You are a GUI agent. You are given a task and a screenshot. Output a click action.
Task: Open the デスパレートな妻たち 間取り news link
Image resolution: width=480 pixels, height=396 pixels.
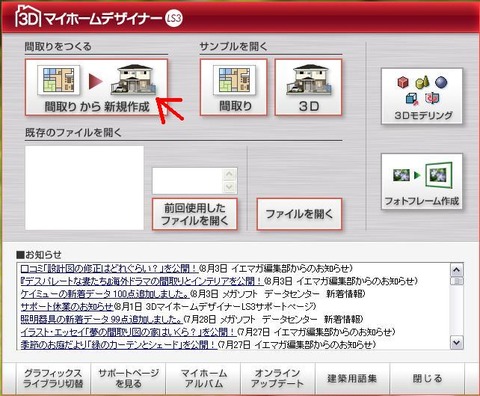click(x=142, y=281)
